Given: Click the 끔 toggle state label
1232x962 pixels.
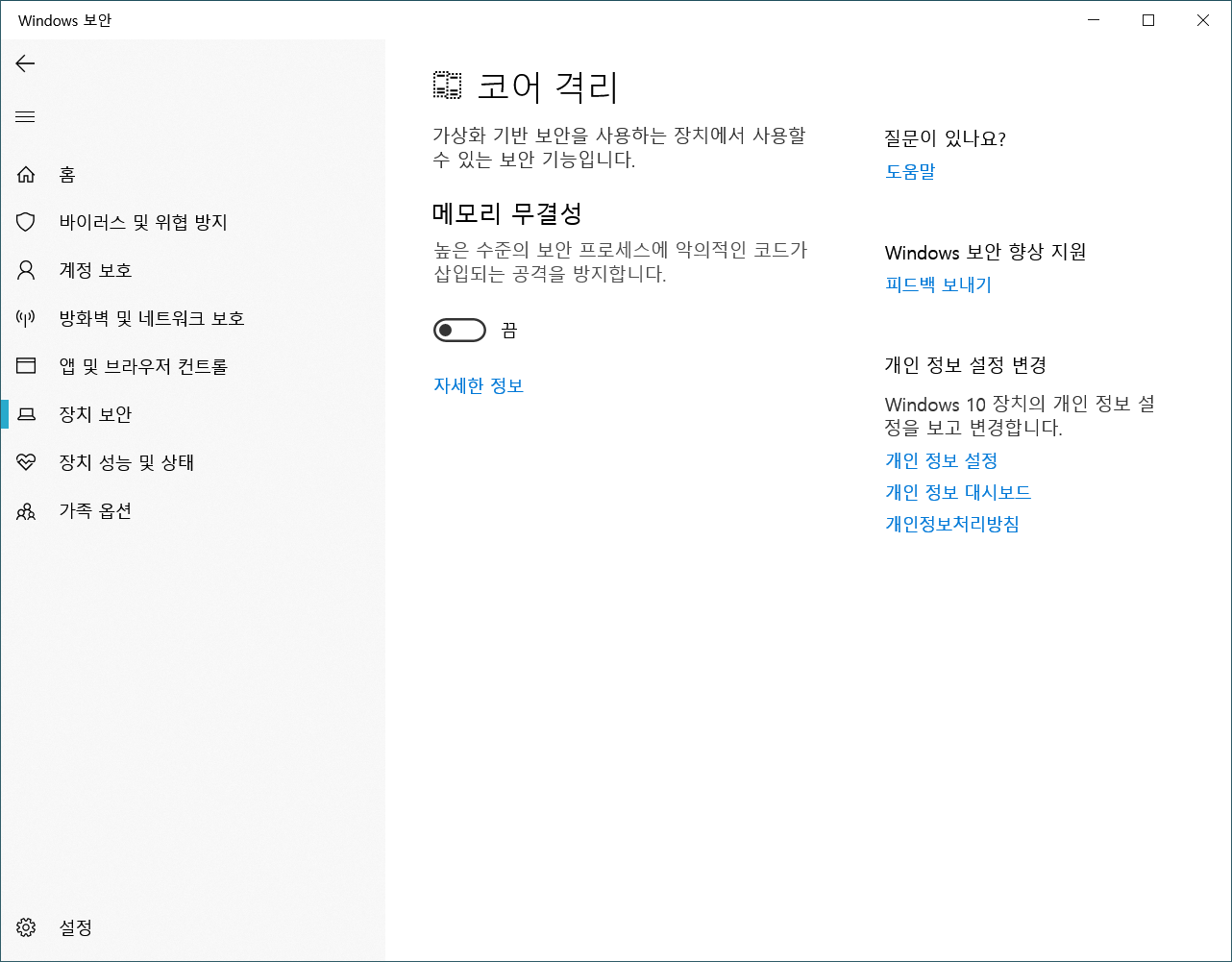Looking at the screenshot, I should pos(509,331).
